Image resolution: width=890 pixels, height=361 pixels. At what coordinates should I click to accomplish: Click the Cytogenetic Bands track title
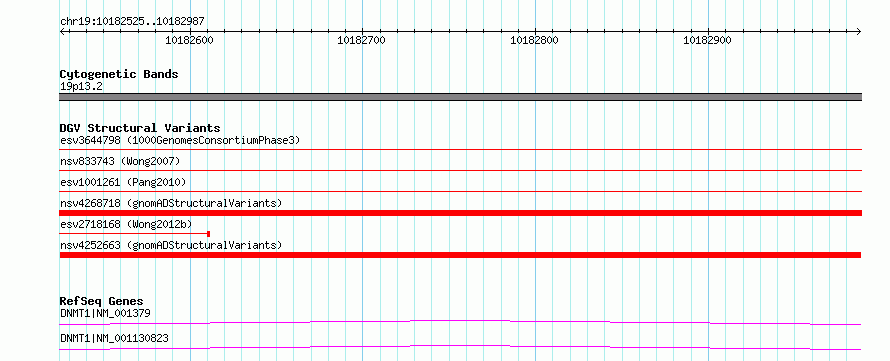click(x=119, y=74)
